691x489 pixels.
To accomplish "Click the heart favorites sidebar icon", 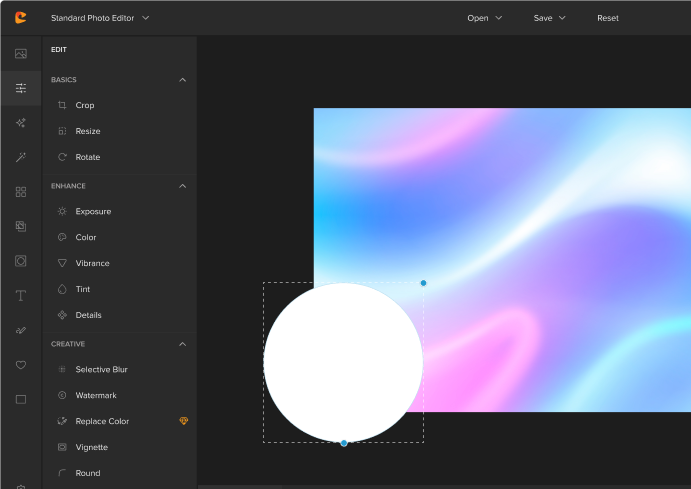I will (20, 365).
